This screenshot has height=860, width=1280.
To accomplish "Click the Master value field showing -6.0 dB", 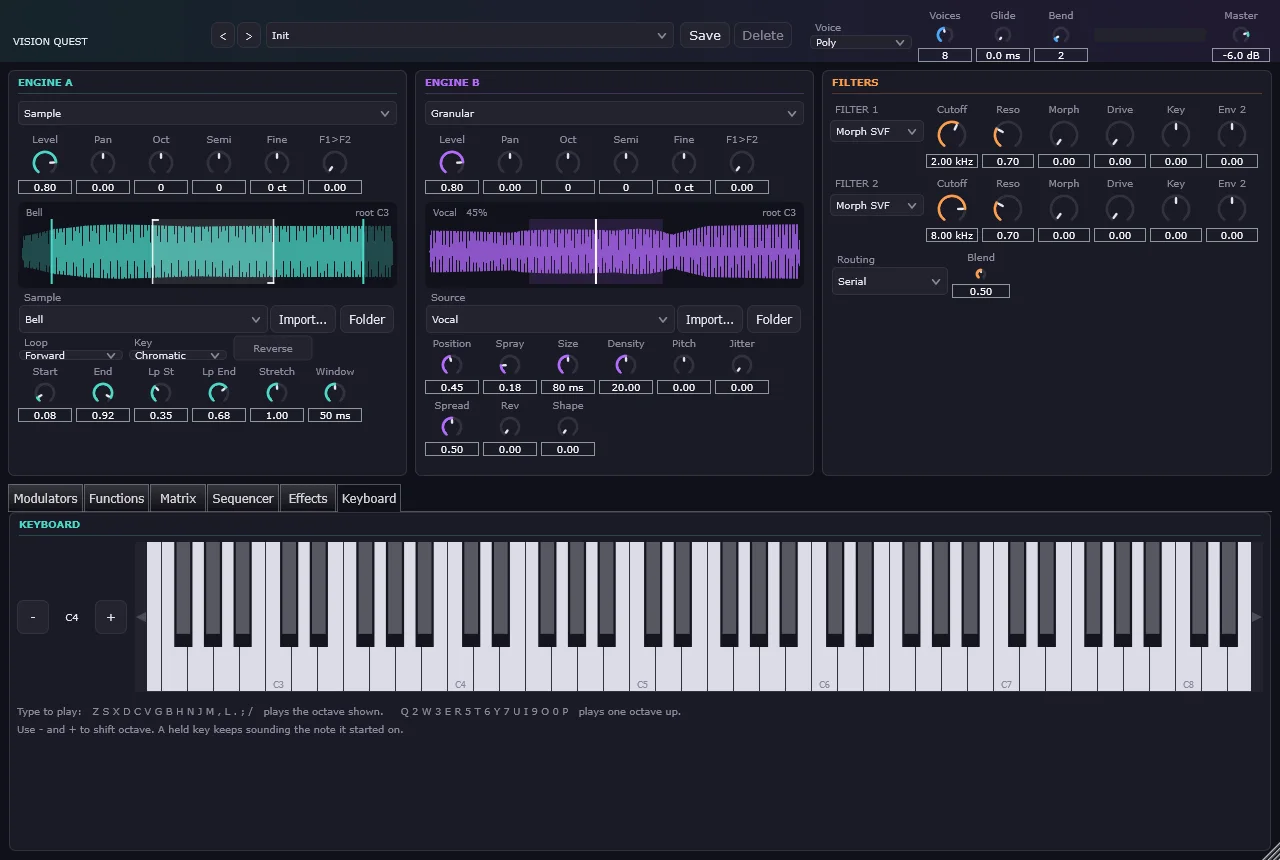I will coord(1241,56).
